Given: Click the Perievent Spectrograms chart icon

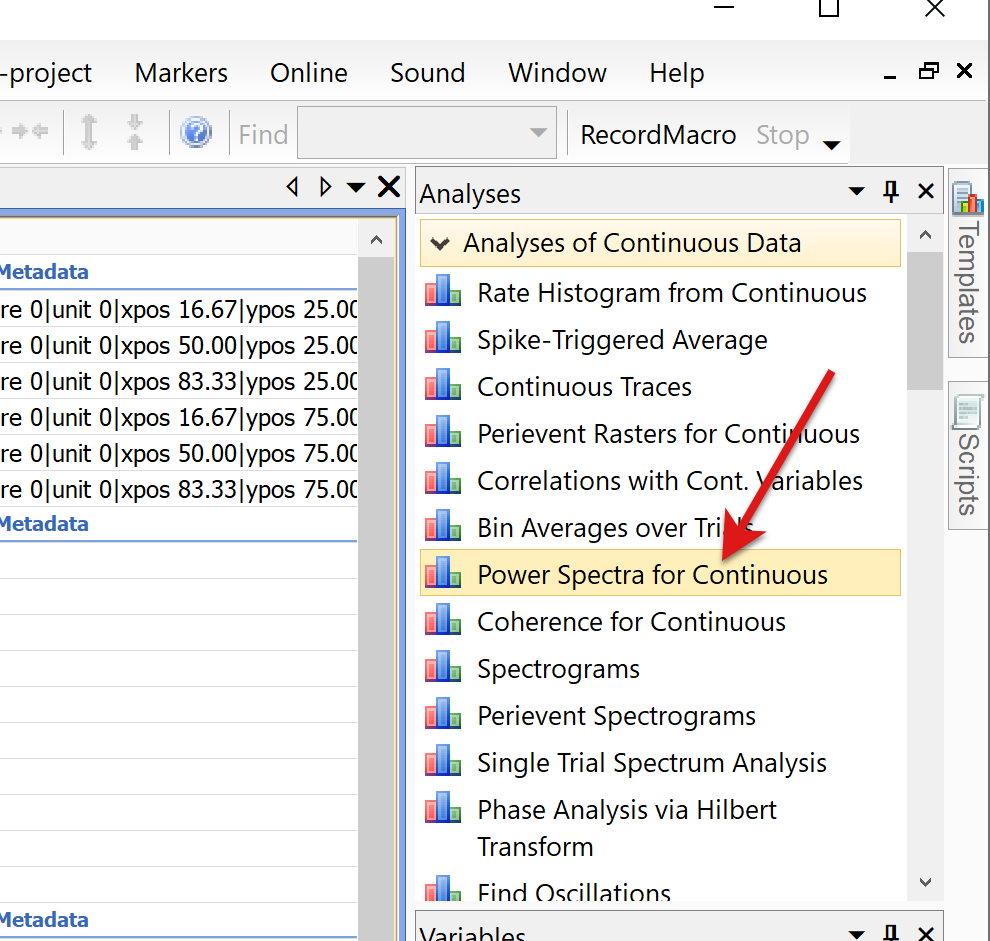Looking at the screenshot, I should (443, 713).
